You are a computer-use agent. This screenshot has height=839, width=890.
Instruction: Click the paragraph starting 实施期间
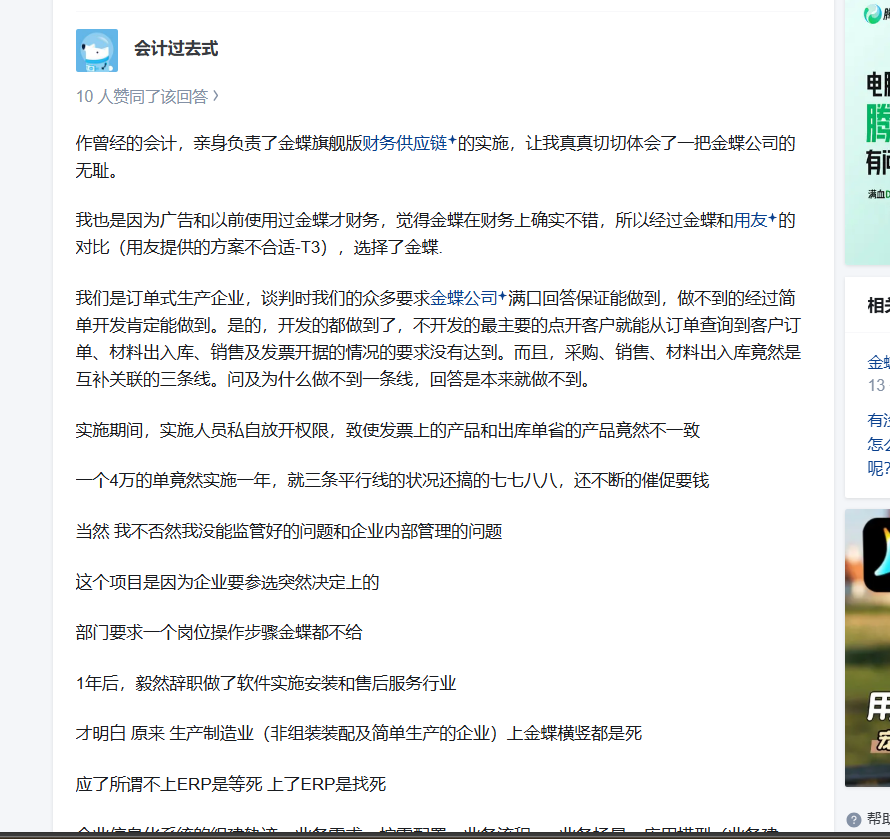pos(388,430)
